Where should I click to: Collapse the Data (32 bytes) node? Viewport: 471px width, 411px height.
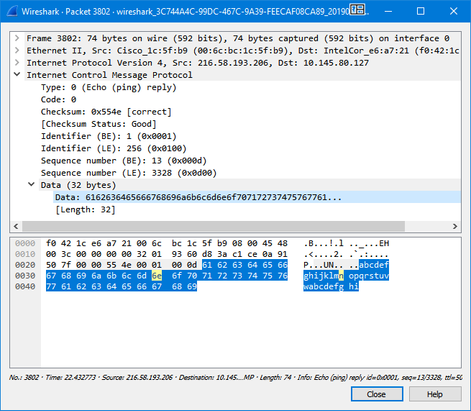(31, 184)
